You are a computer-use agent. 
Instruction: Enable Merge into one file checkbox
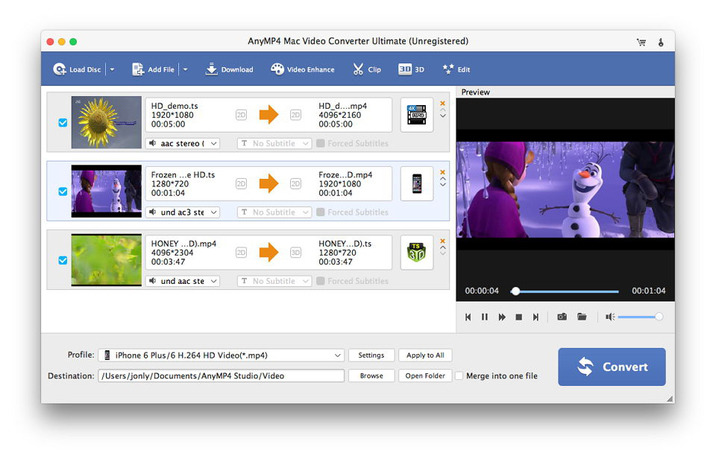pos(459,376)
